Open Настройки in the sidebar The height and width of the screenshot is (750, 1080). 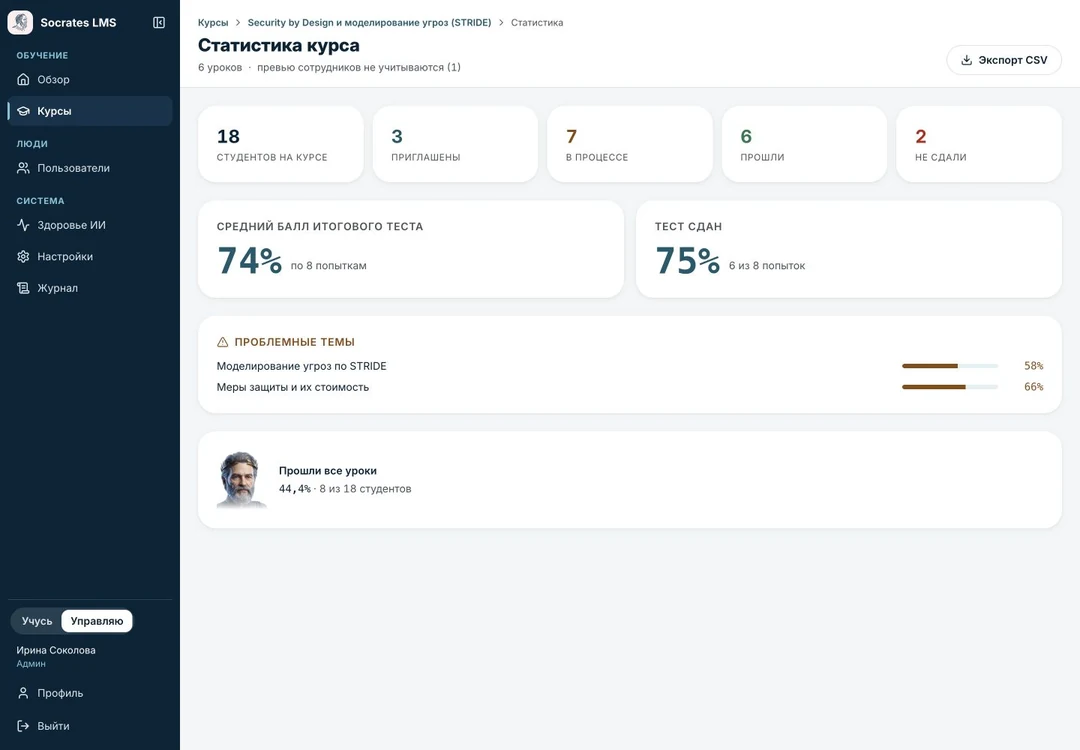[x=90, y=256]
